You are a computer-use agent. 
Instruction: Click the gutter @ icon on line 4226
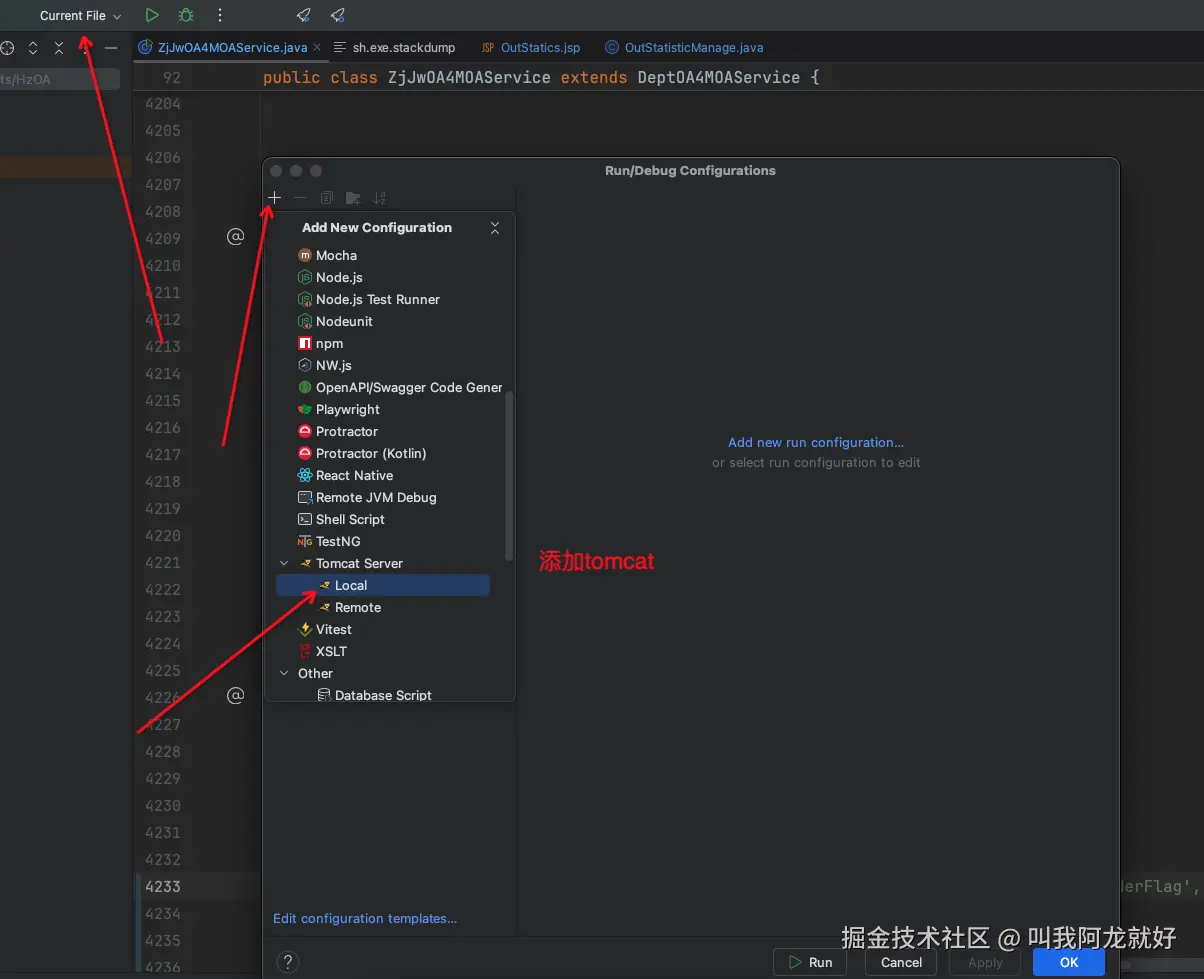pos(236,695)
